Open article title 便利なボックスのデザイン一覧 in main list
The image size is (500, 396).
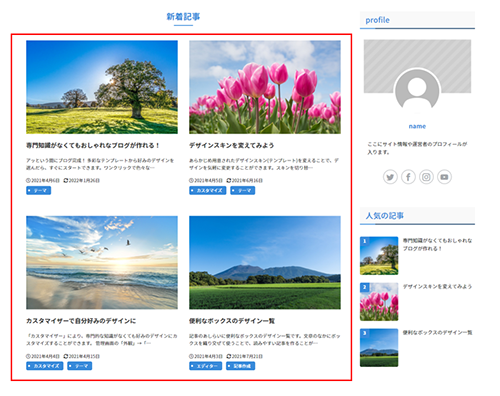coord(232,321)
